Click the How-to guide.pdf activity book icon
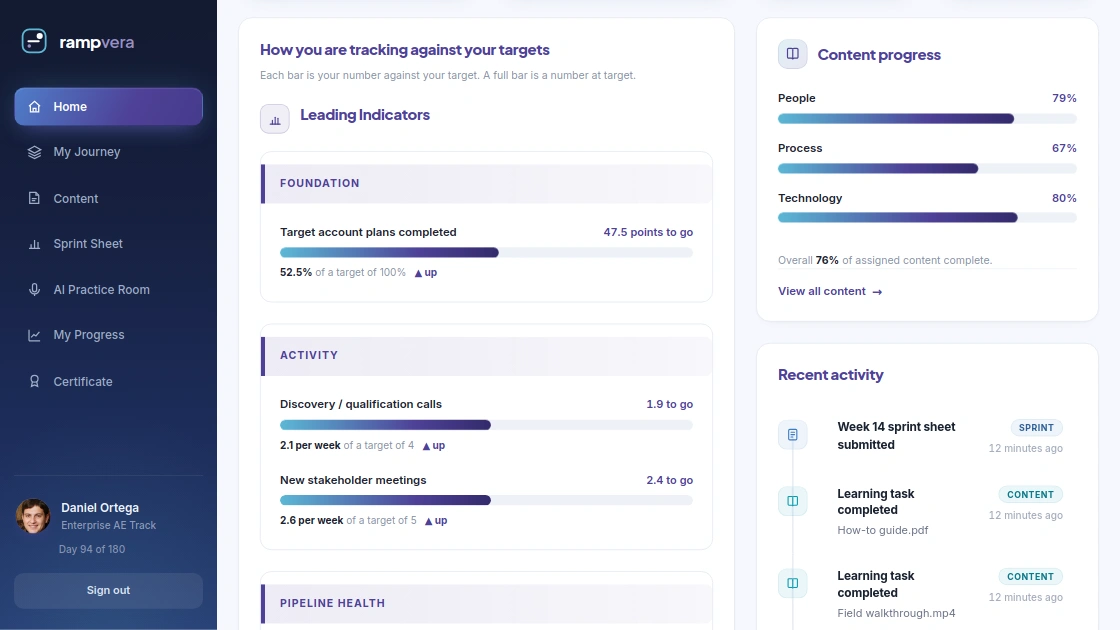 point(793,501)
